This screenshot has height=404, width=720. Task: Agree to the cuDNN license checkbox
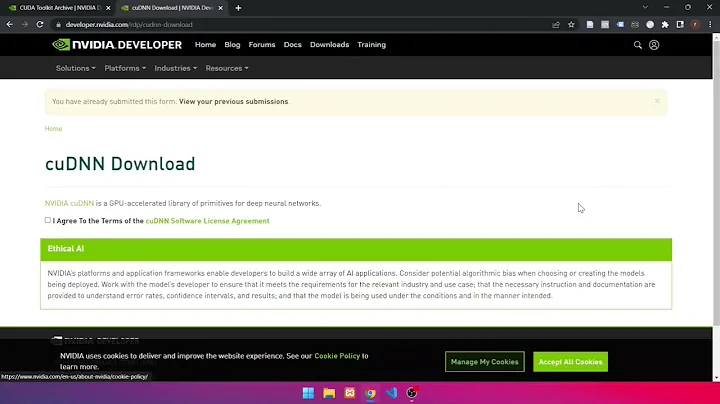(48, 220)
